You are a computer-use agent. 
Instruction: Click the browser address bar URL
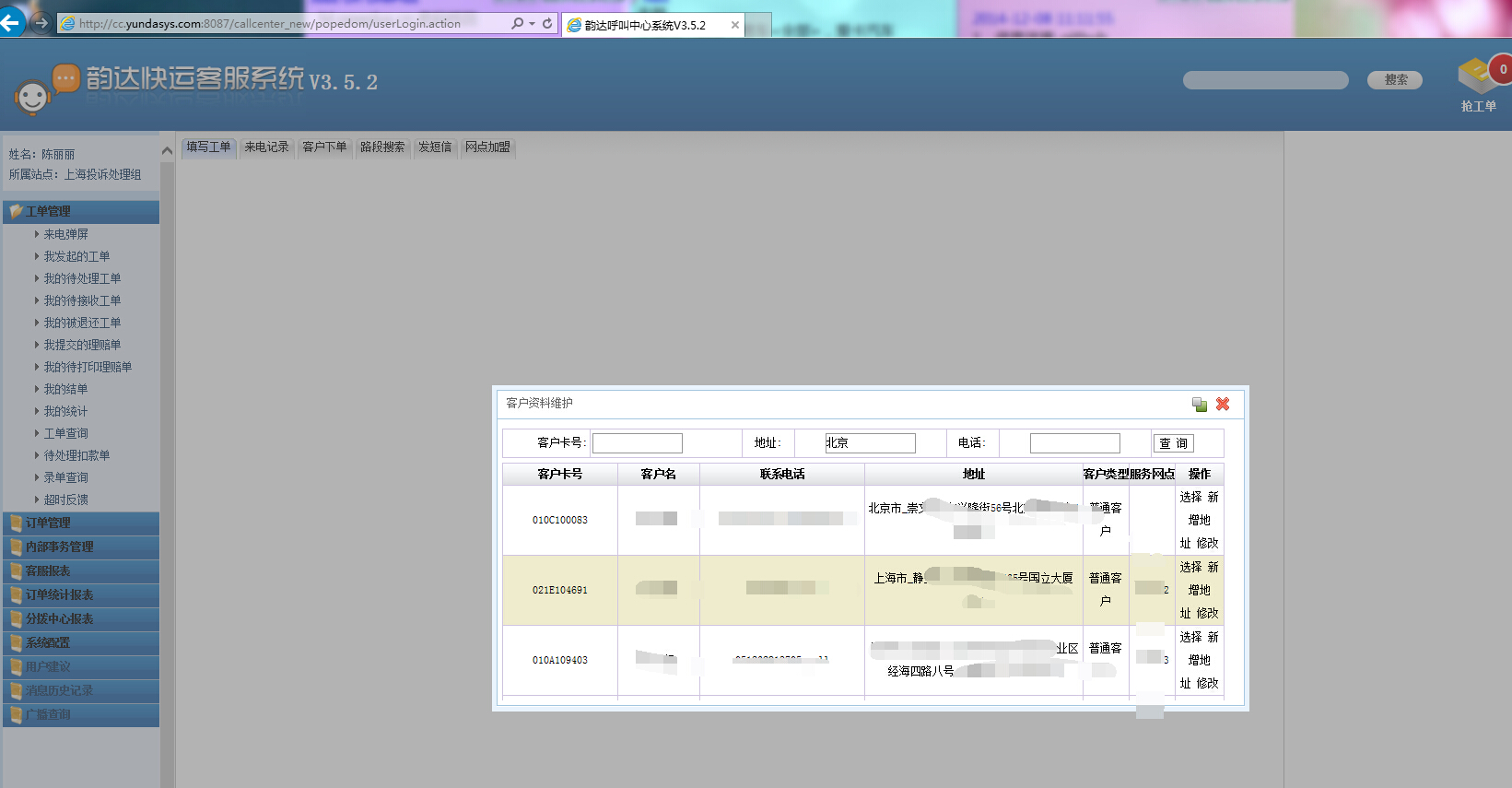269,24
